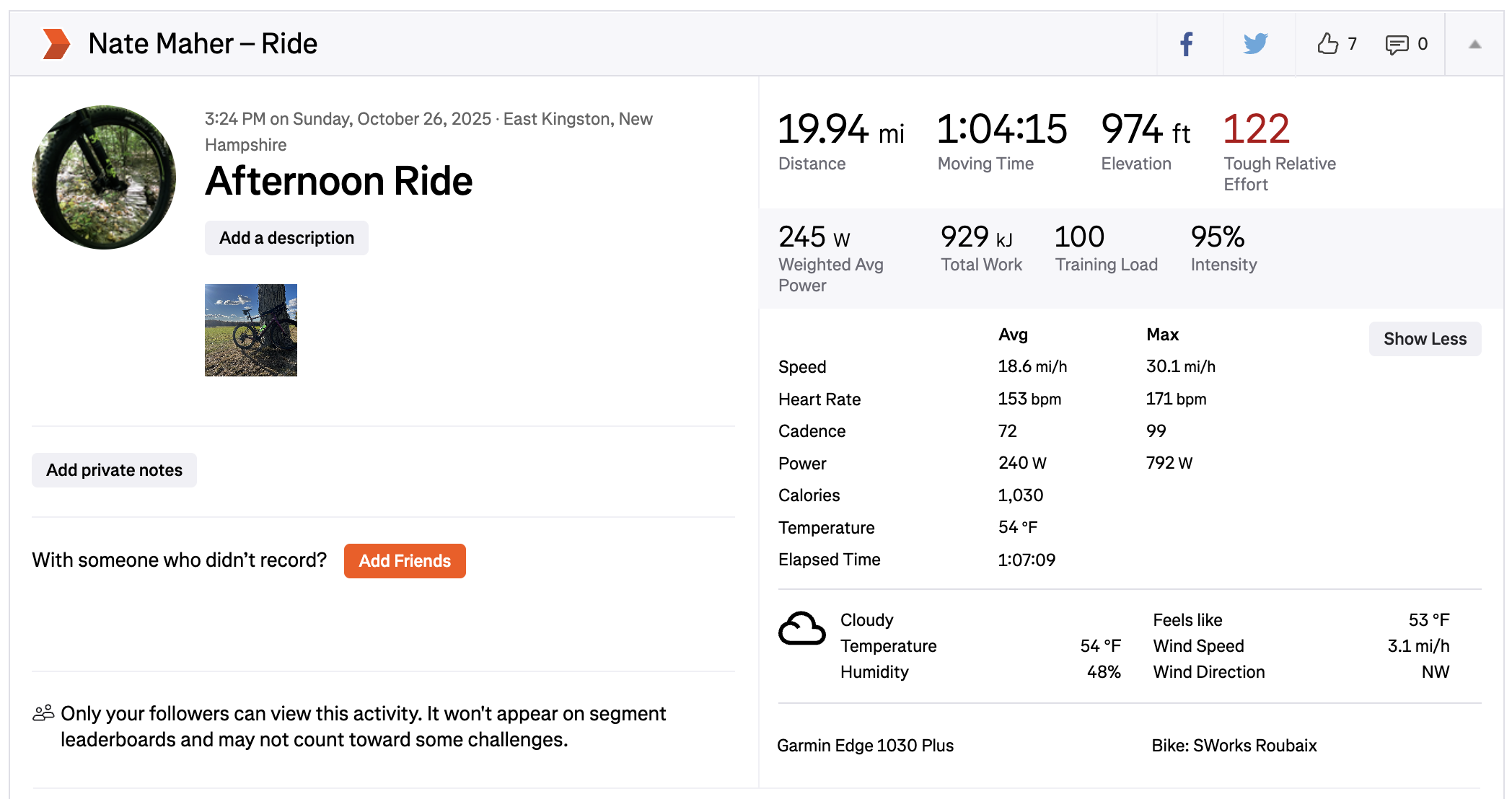Give kudos with thumbs-up icon
Screen dimensions: 1512x799
[x=1327, y=44]
